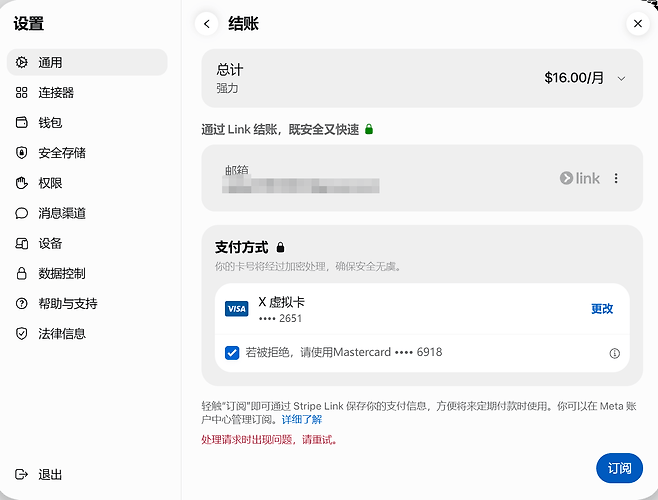
Task: Close the 结账 checkout dialog
Action: (x=638, y=24)
